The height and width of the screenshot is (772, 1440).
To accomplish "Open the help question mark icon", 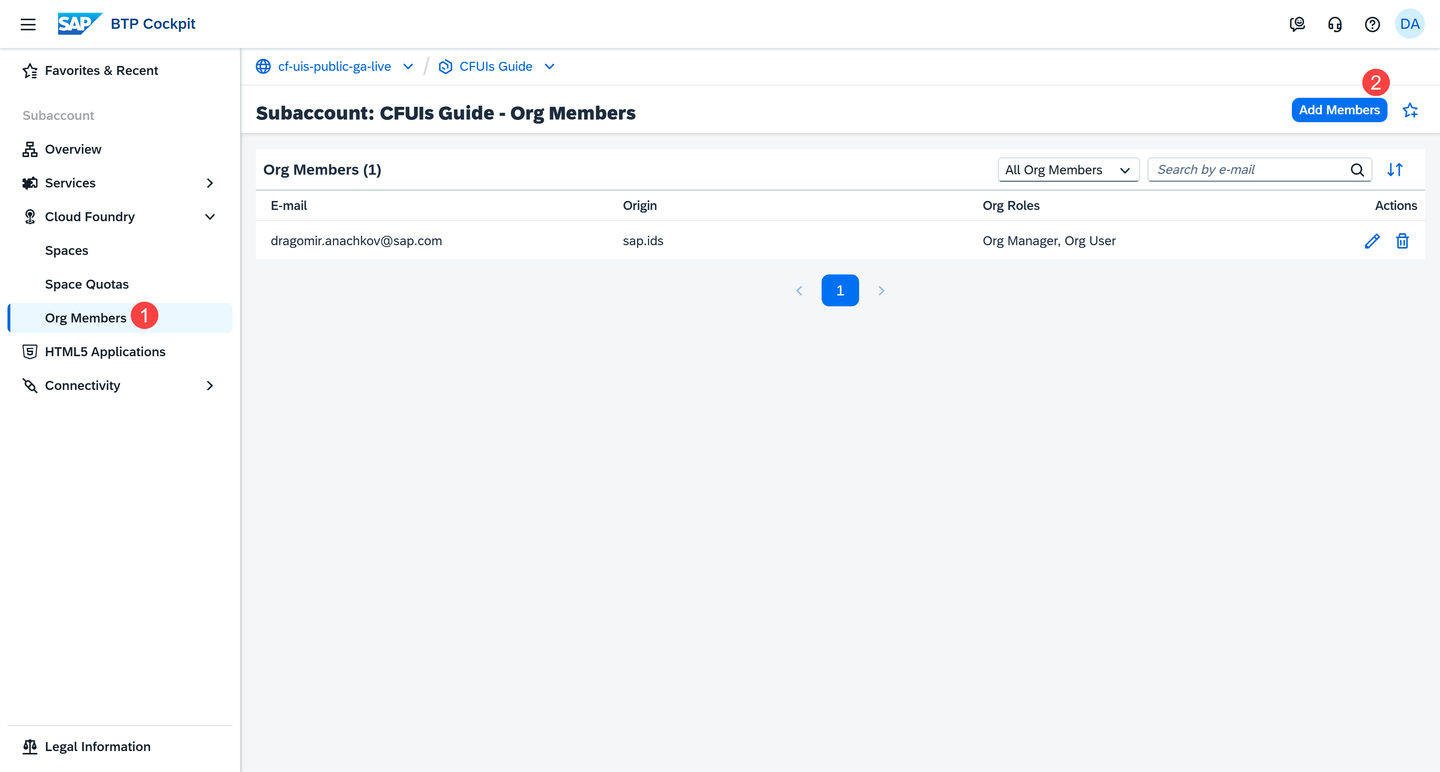I will coord(1372,24).
